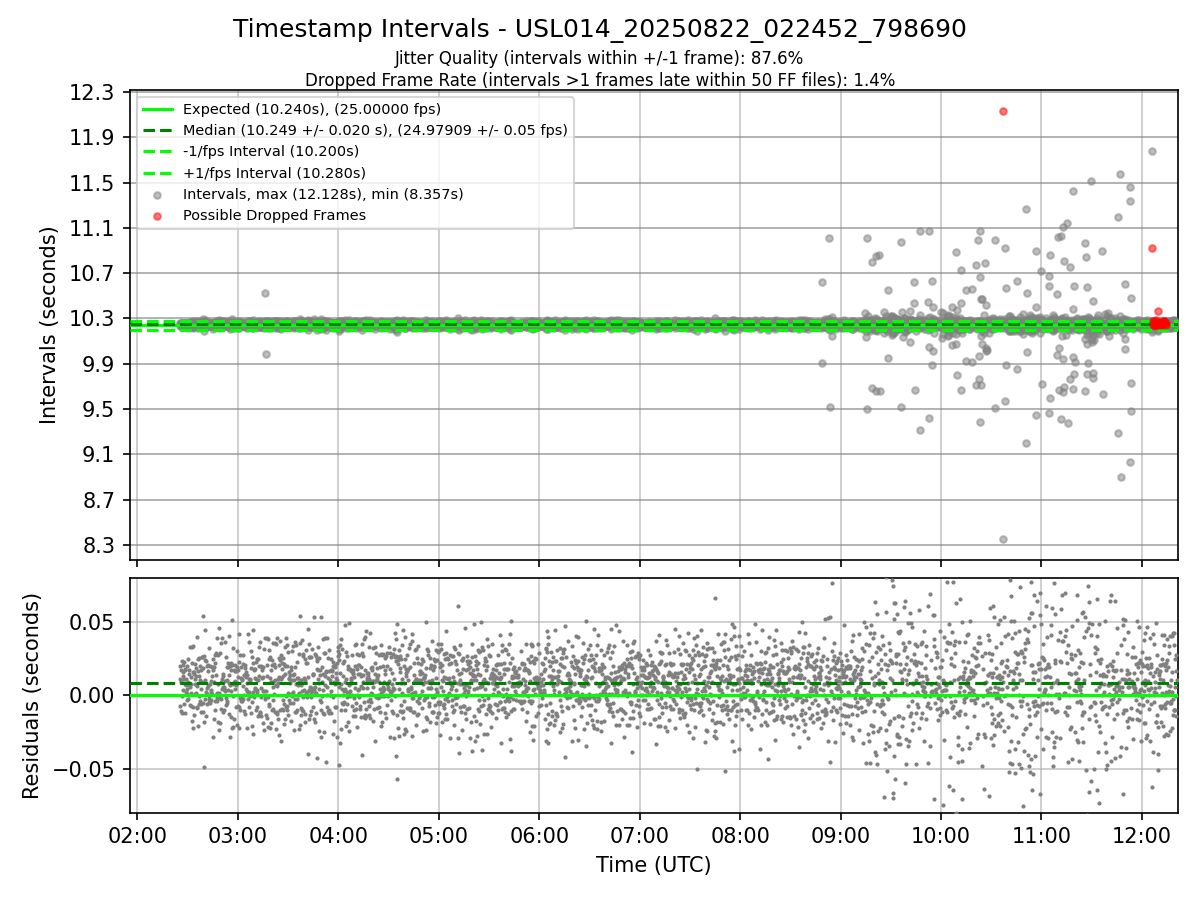
Task: Click the '07:00' time tick label
Action: 639,835
